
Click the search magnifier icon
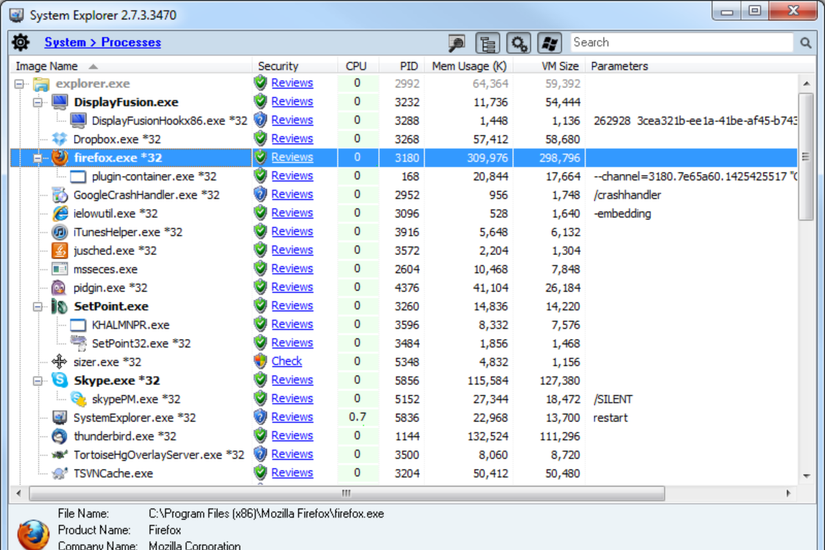[x=806, y=43]
